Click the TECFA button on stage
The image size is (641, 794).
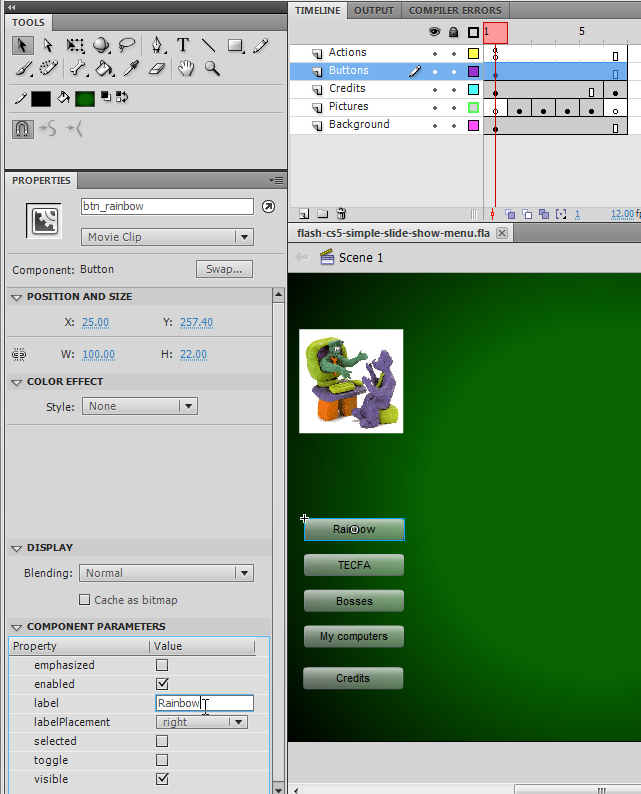click(354, 565)
